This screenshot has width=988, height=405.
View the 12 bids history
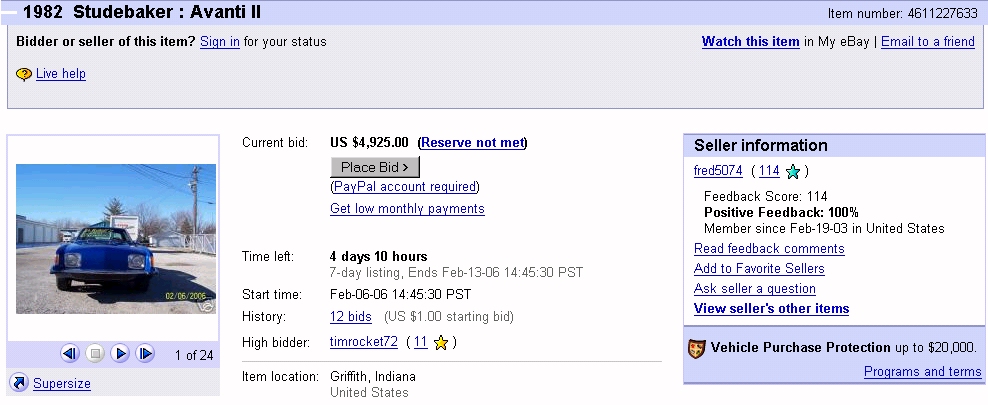pos(350,317)
